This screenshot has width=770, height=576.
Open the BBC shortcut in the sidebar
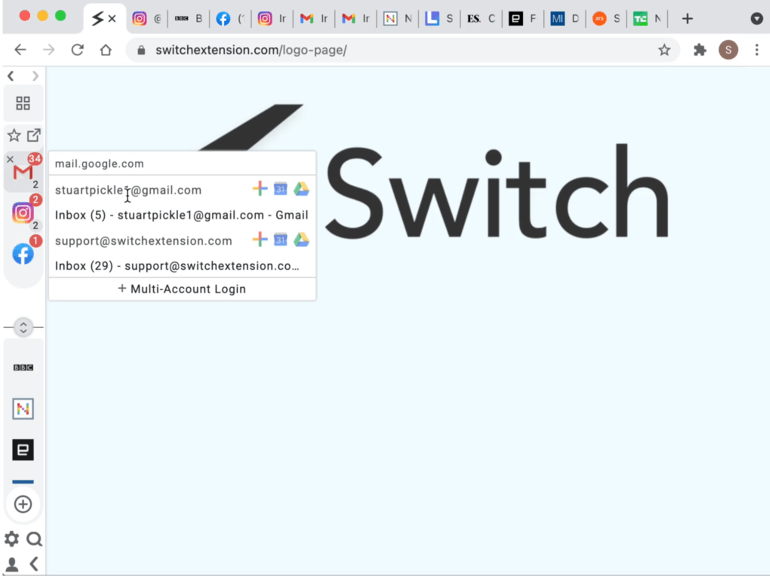coord(23,367)
